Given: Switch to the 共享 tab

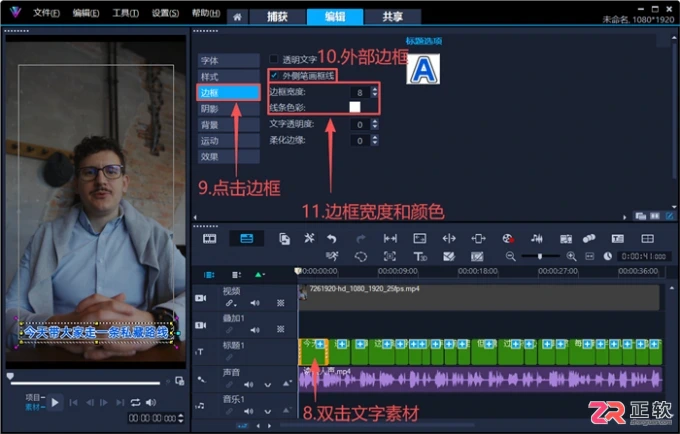Looking at the screenshot, I should tap(392, 17).
